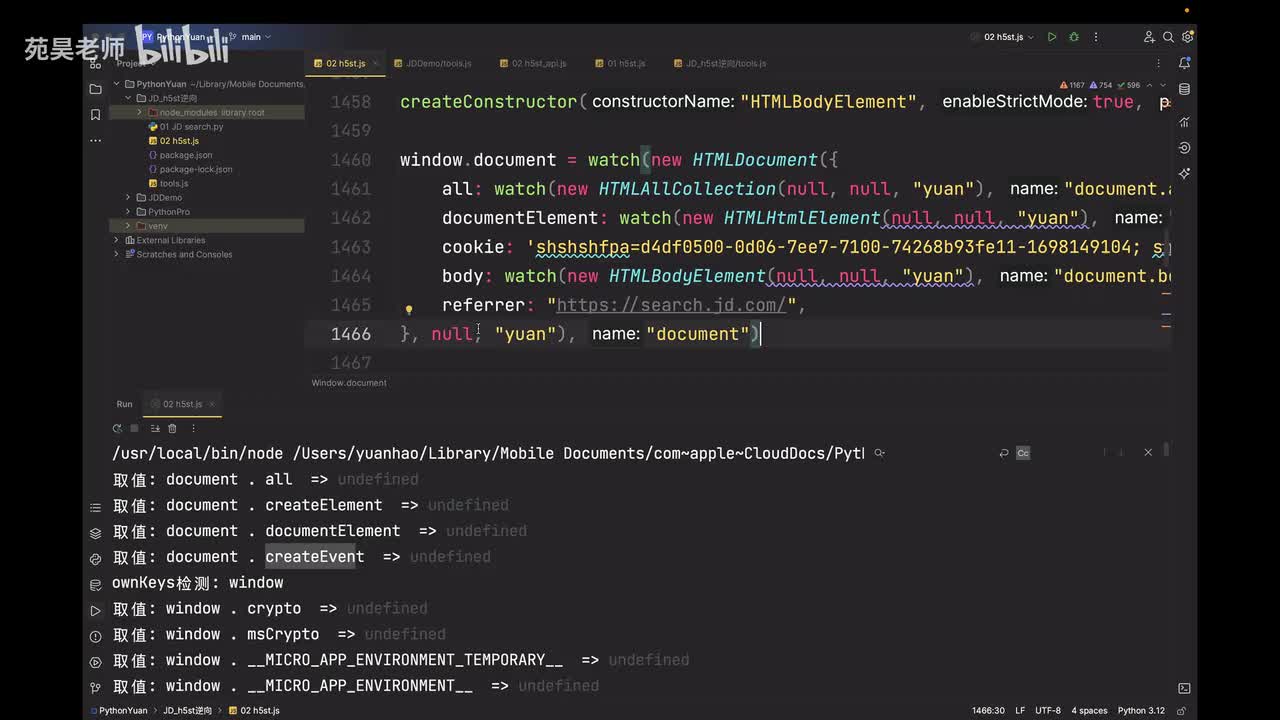Open more options in Run toolbar

click(x=193, y=428)
